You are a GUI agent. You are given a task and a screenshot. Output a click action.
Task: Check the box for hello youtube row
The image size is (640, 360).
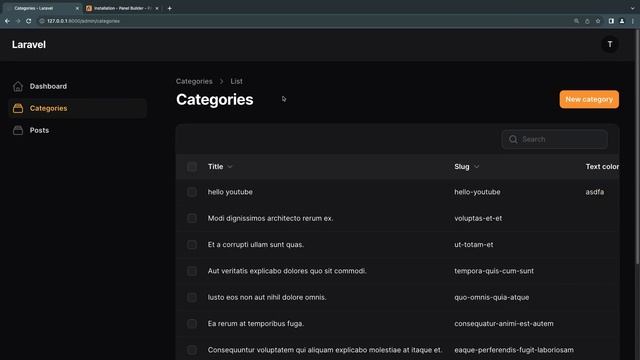click(x=192, y=192)
